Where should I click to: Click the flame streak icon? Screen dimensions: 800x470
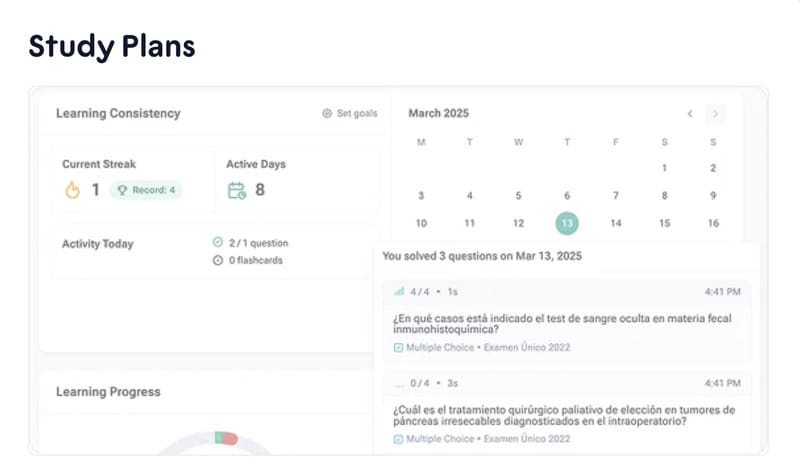click(72, 190)
